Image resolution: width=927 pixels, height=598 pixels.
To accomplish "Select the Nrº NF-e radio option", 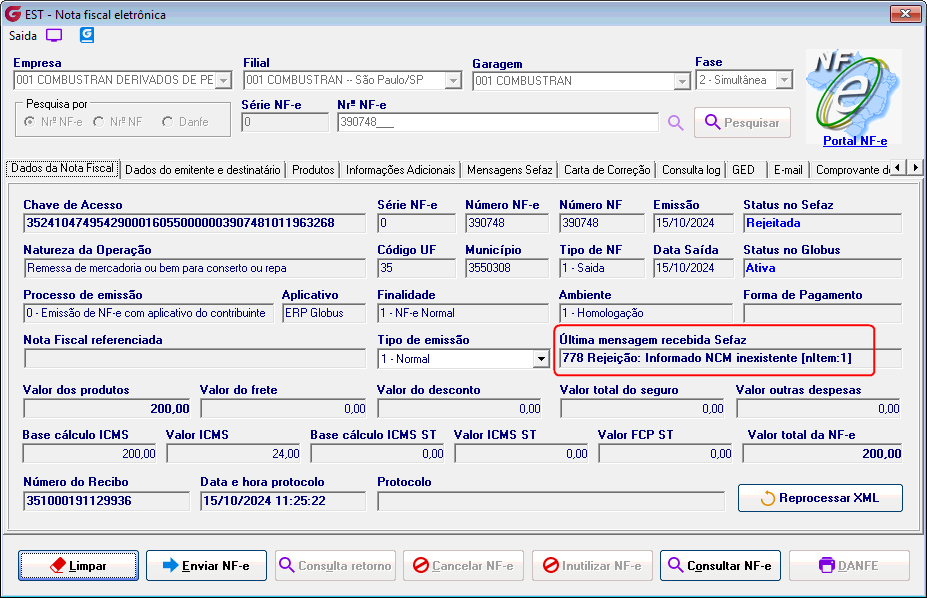I will pos(30,122).
